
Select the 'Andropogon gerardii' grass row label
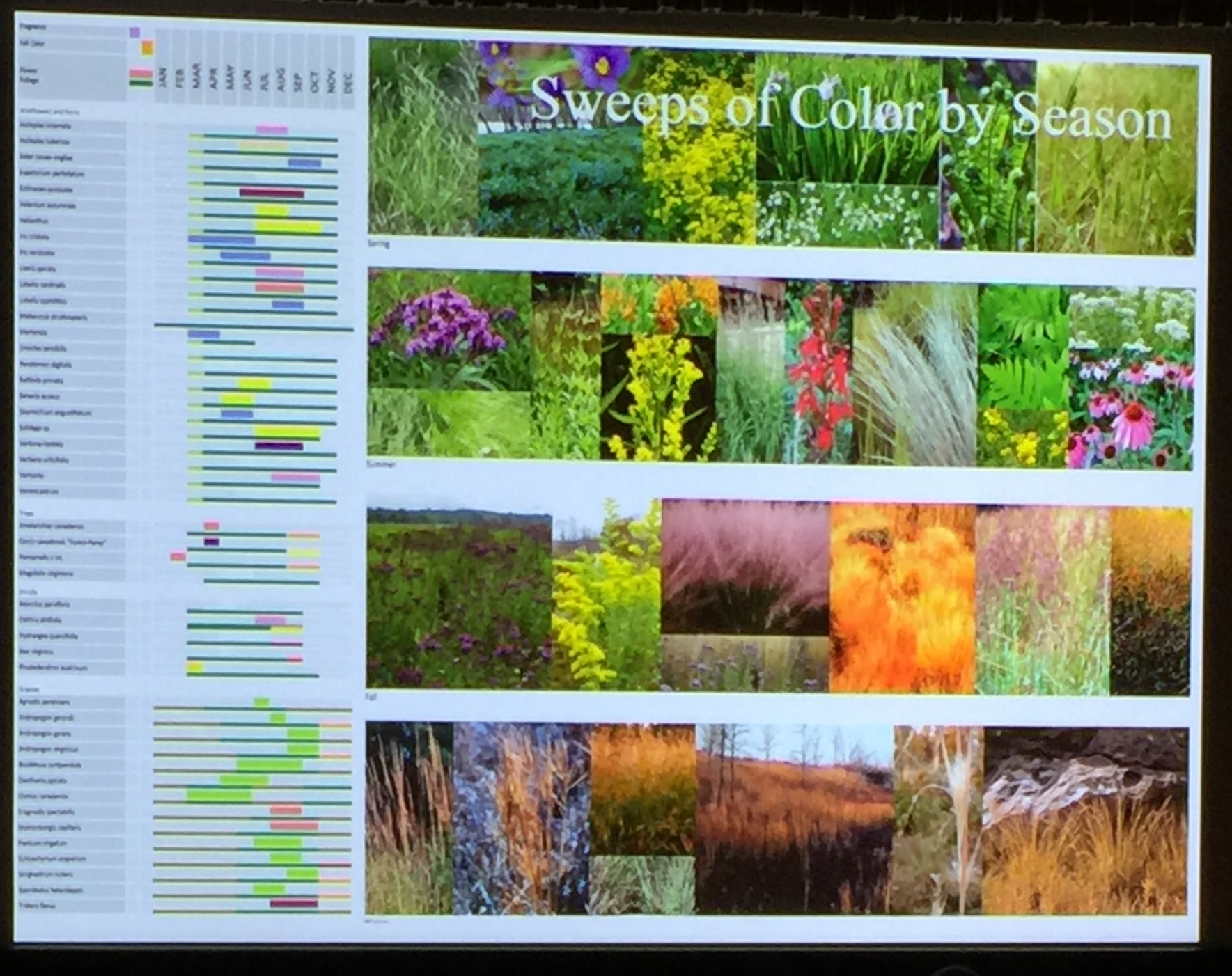(46, 717)
